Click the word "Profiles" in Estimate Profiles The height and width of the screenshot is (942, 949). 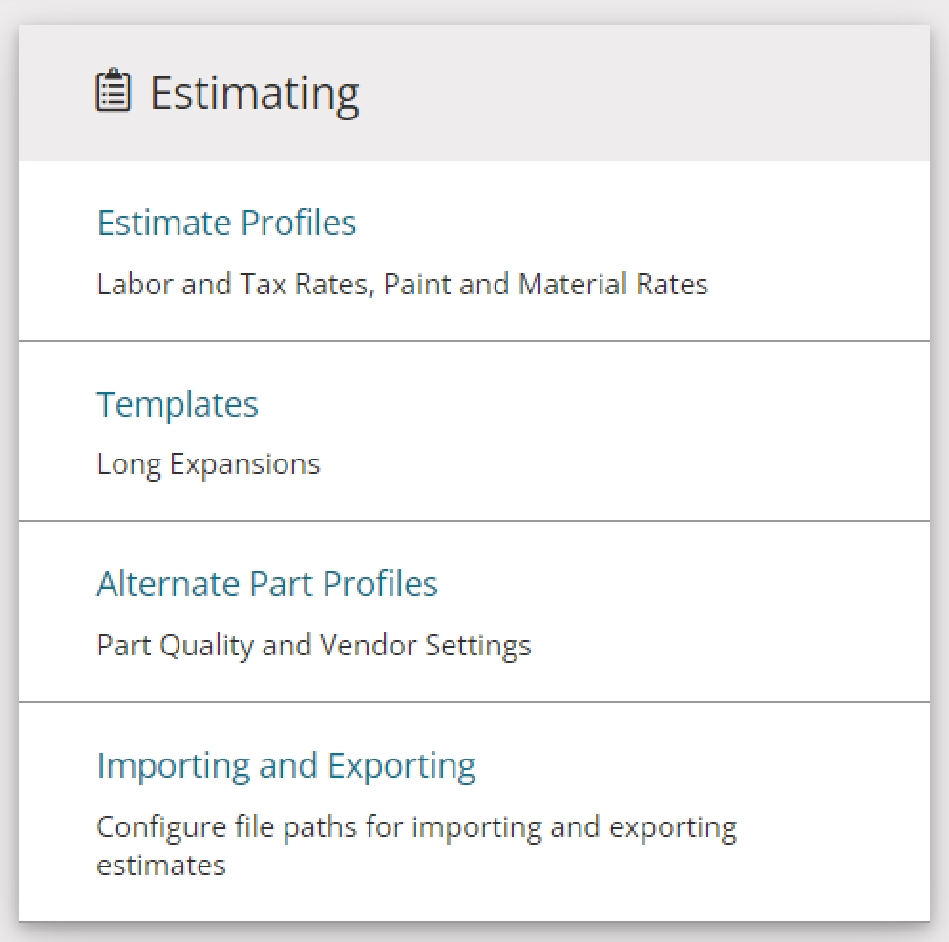298,222
